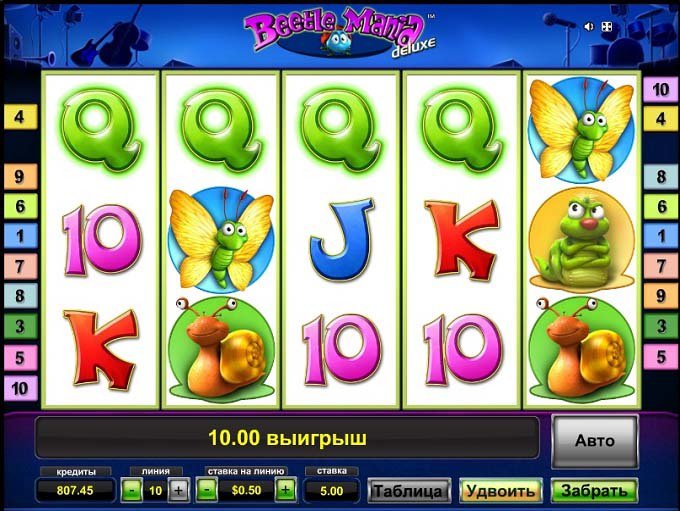This screenshot has height=511, width=680.
Task: Open the Таблица paytable
Action: [409, 491]
